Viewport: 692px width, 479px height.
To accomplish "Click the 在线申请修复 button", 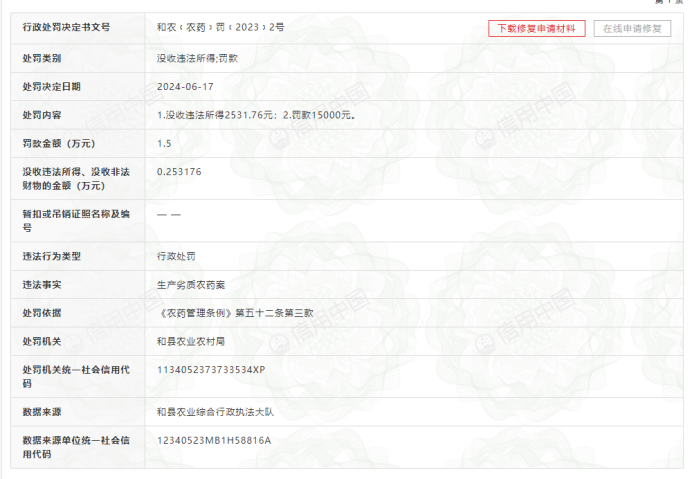I will [x=631, y=28].
